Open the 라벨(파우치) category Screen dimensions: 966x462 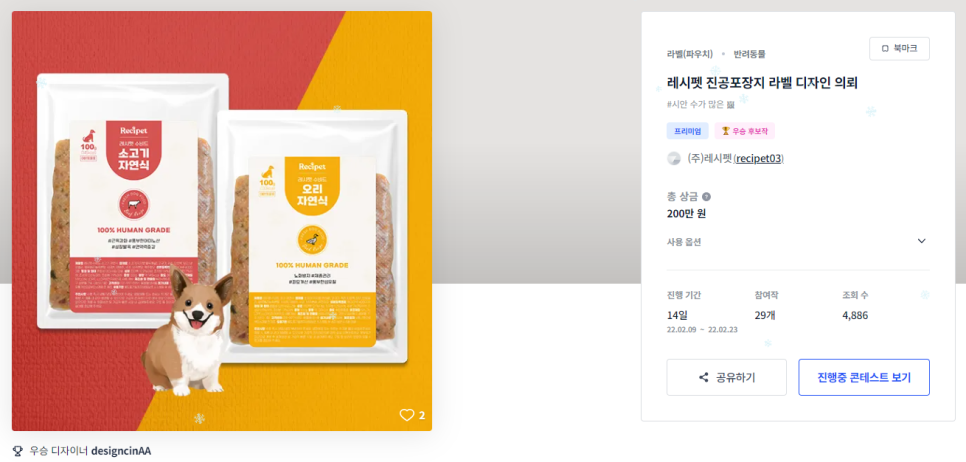pos(689,54)
